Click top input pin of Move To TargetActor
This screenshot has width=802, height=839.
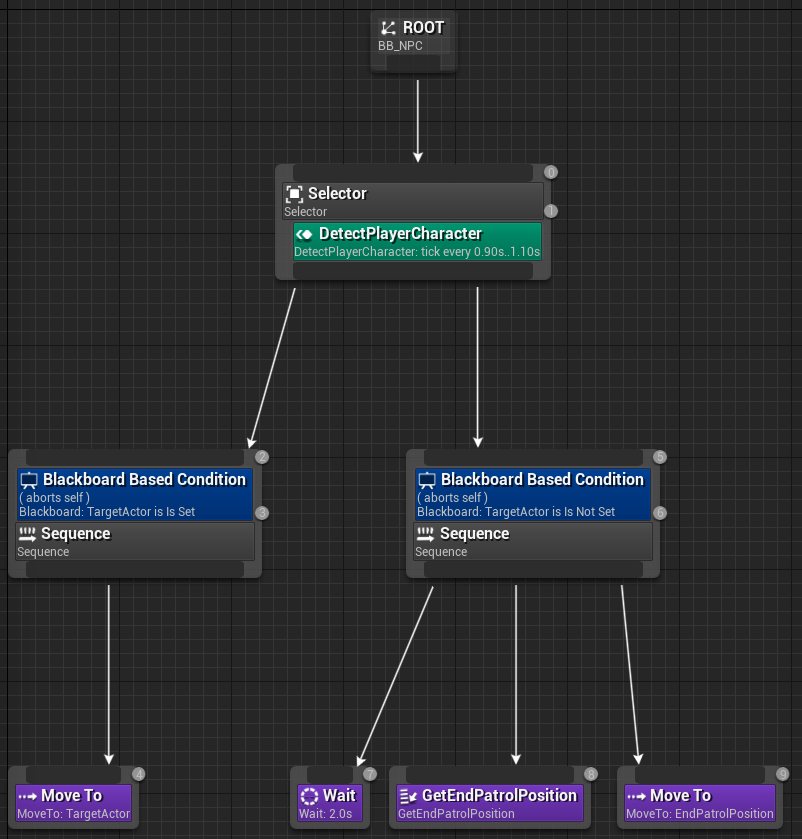pos(73,774)
